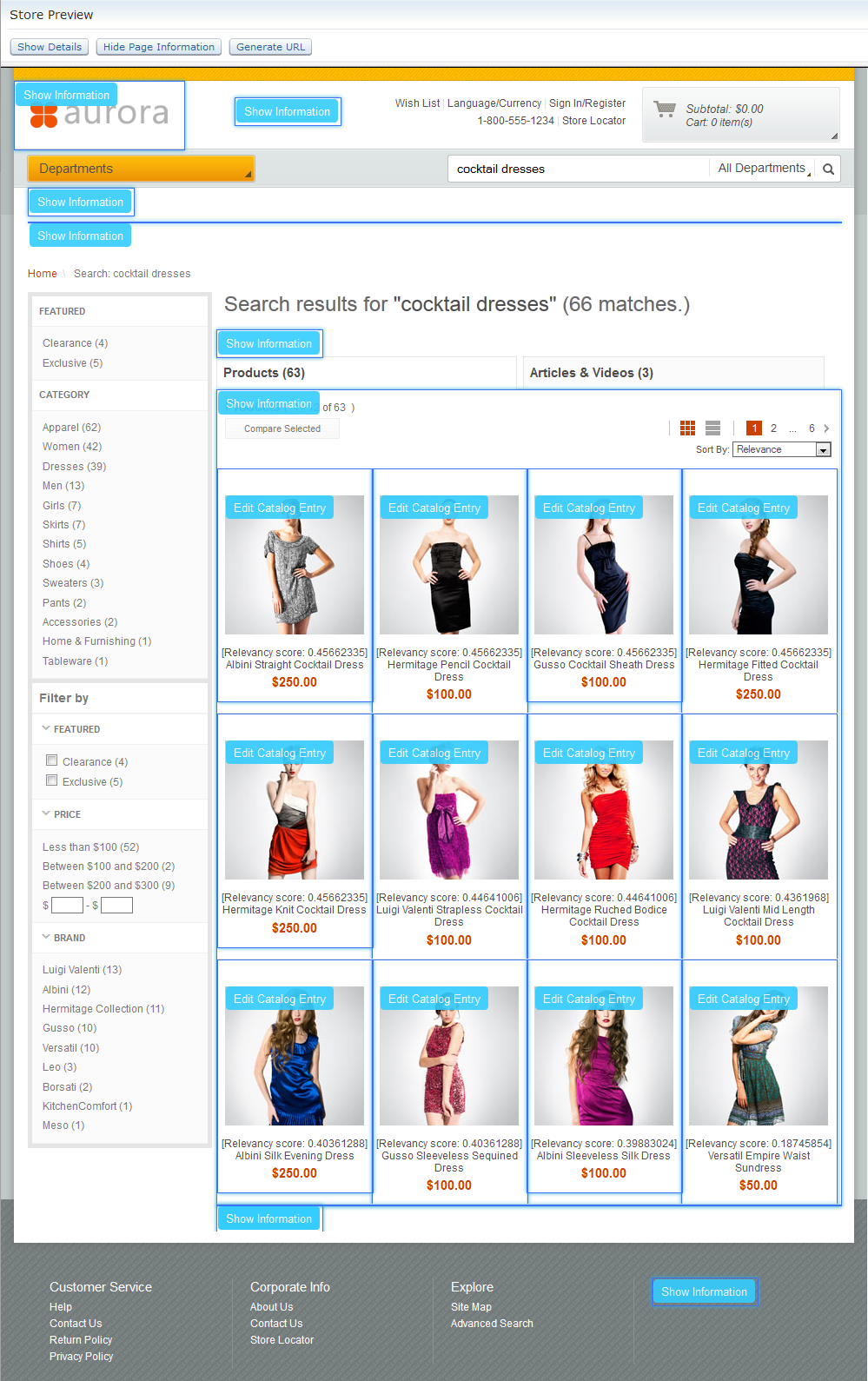Go to next results page arrow
This screenshot has width=868, height=1381.
(x=826, y=428)
